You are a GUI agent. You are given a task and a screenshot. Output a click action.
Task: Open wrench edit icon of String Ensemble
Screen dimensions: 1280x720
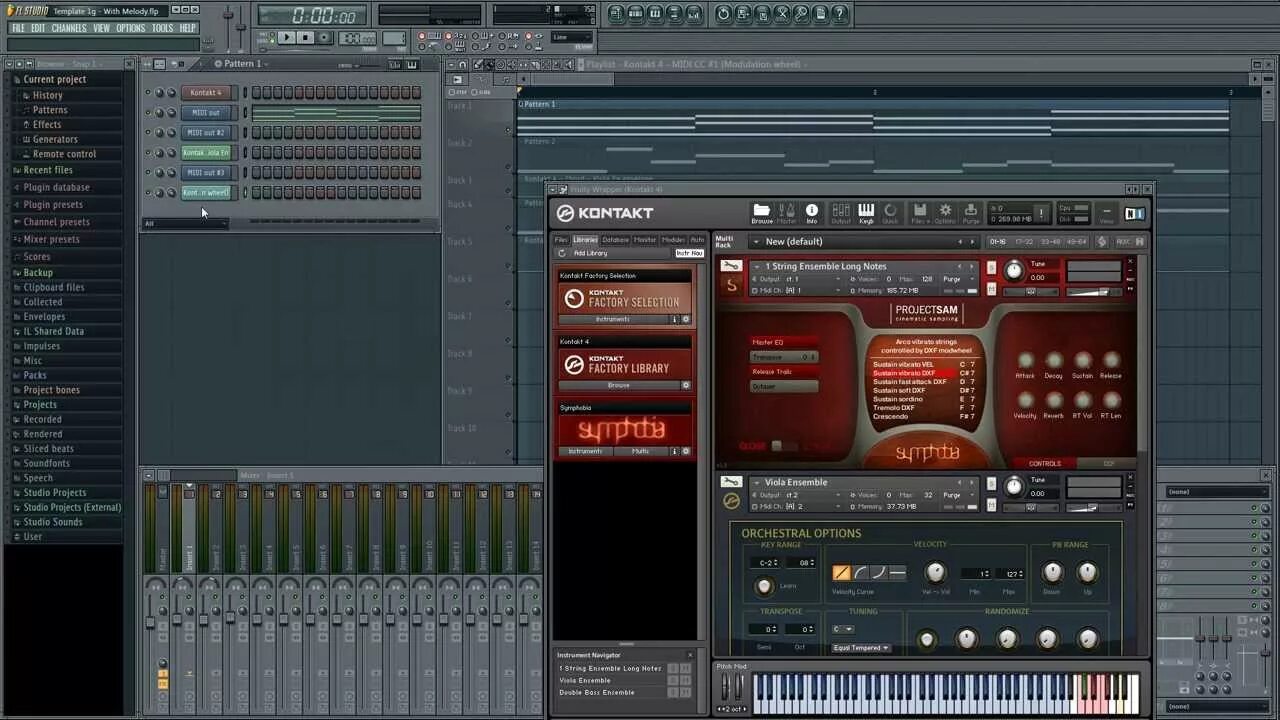point(731,266)
